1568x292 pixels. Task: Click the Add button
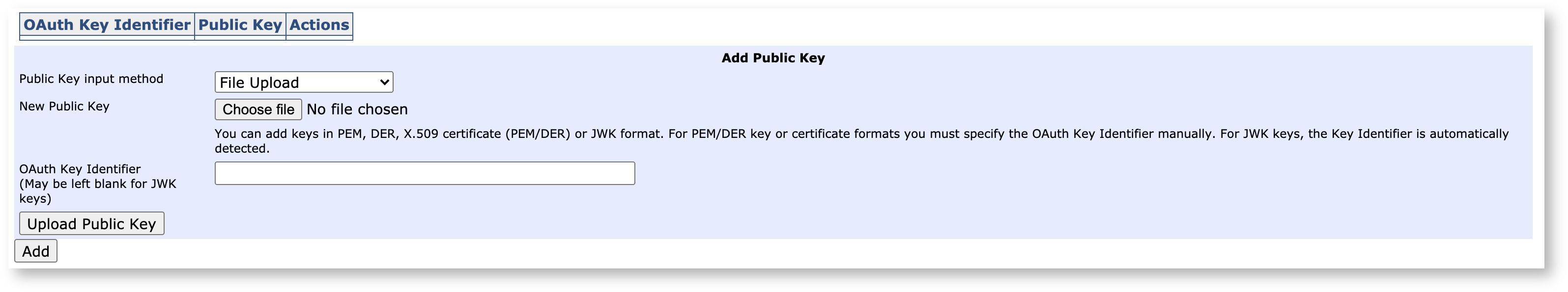tap(36, 251)
